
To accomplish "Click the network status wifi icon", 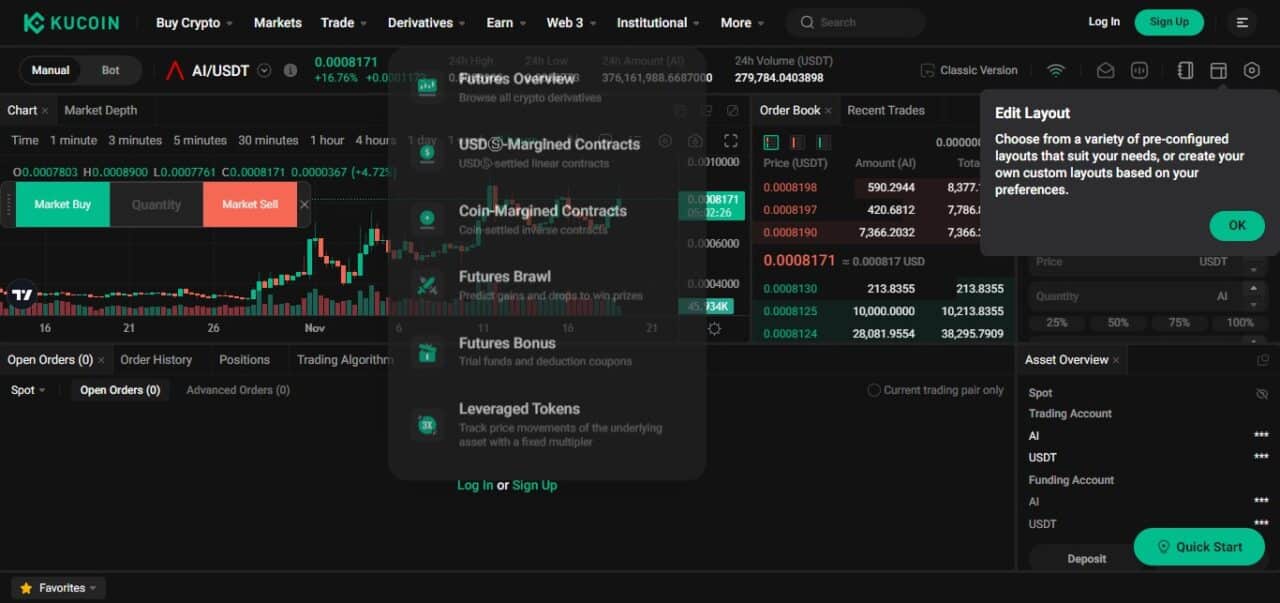I will point(1056,70).
